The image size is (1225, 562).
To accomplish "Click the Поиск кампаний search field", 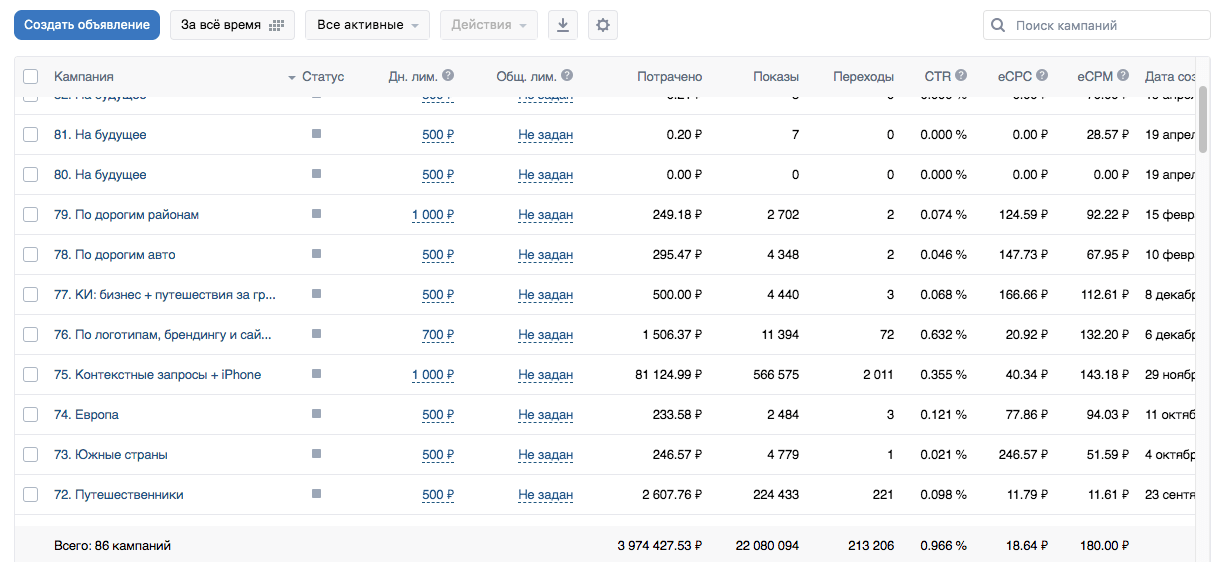I will [1105, 25].
